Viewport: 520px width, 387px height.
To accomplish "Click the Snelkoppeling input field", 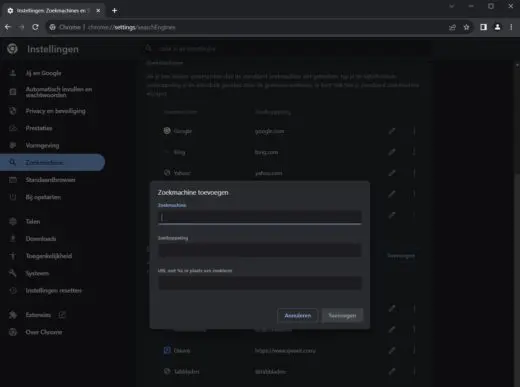I will (260, 250).
